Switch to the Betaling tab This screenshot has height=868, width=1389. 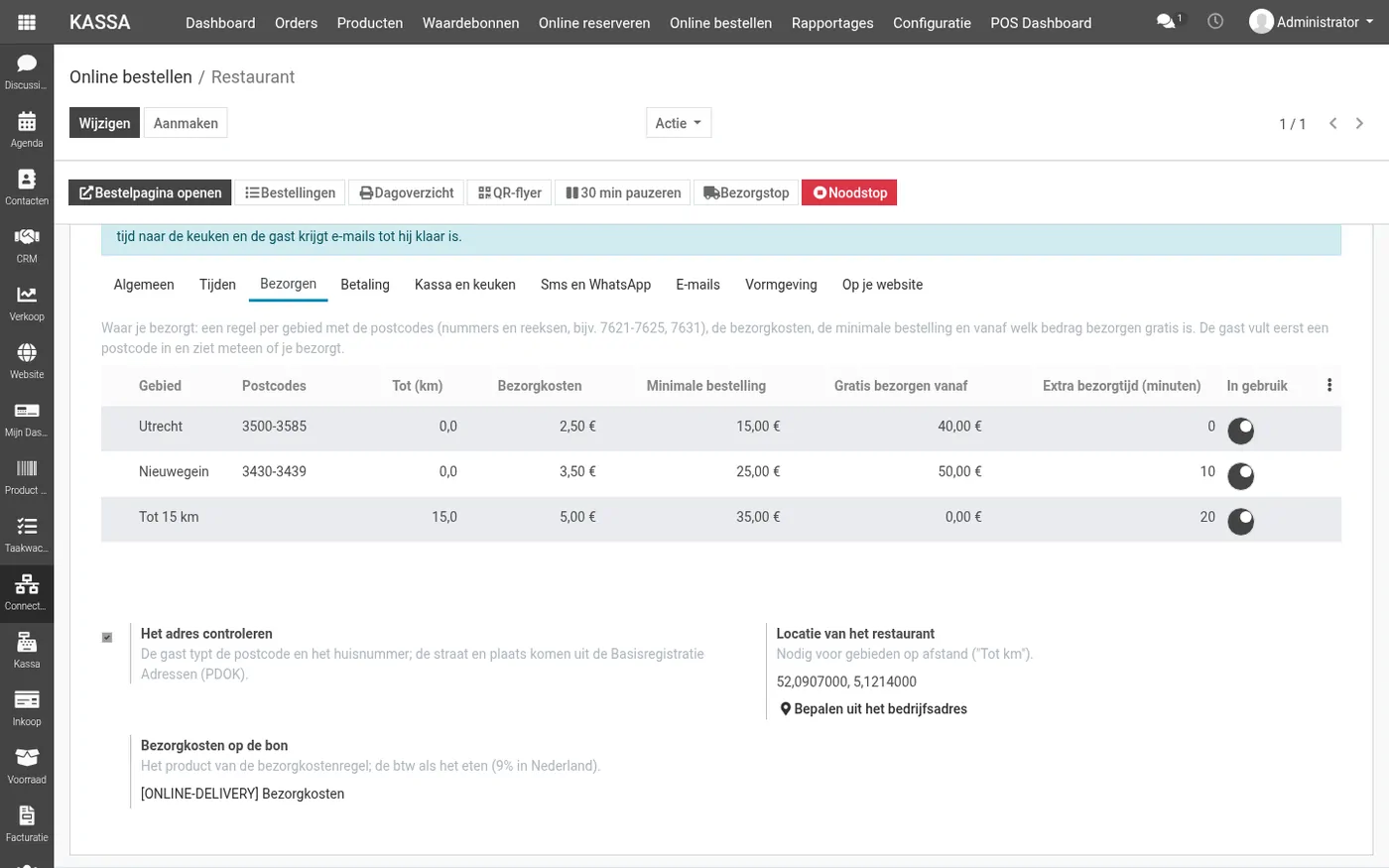tap(365, 285)
